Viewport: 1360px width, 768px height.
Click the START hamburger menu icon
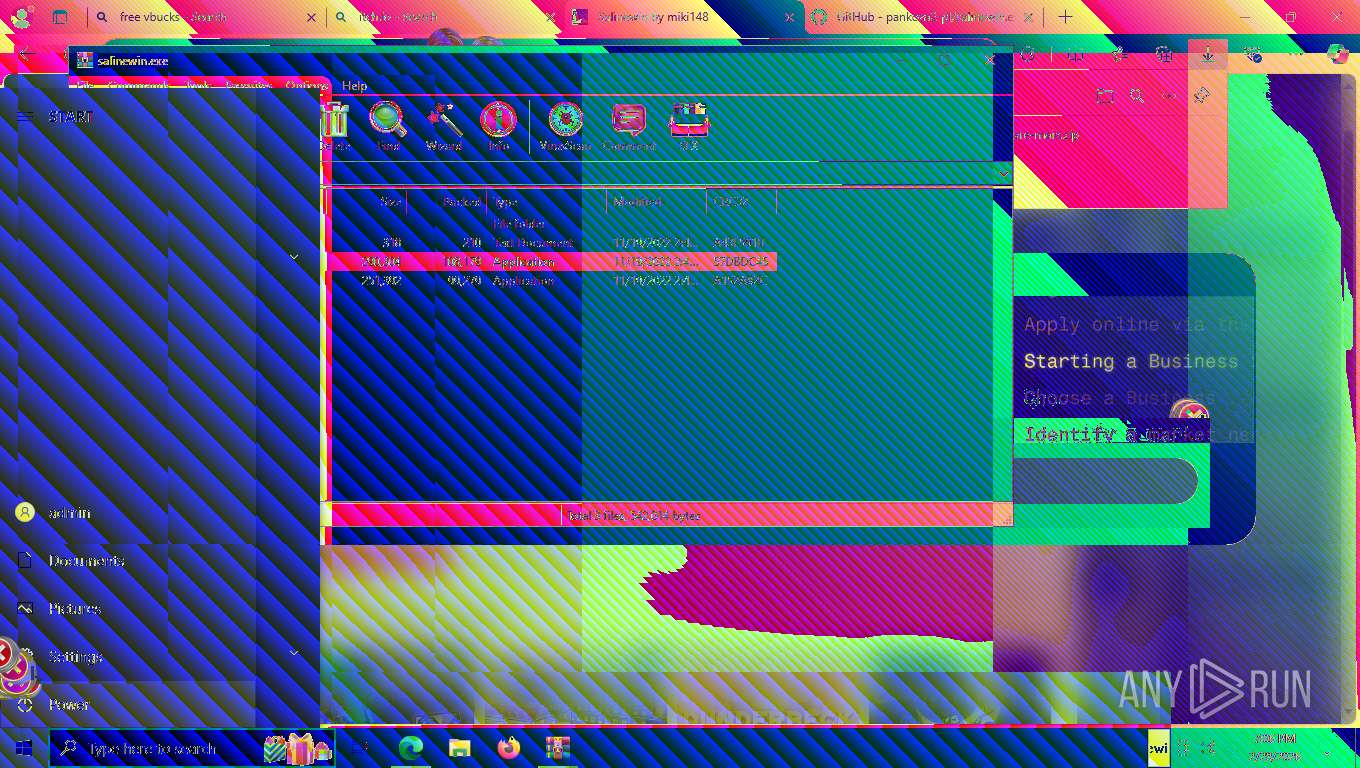tap(25, 117)
